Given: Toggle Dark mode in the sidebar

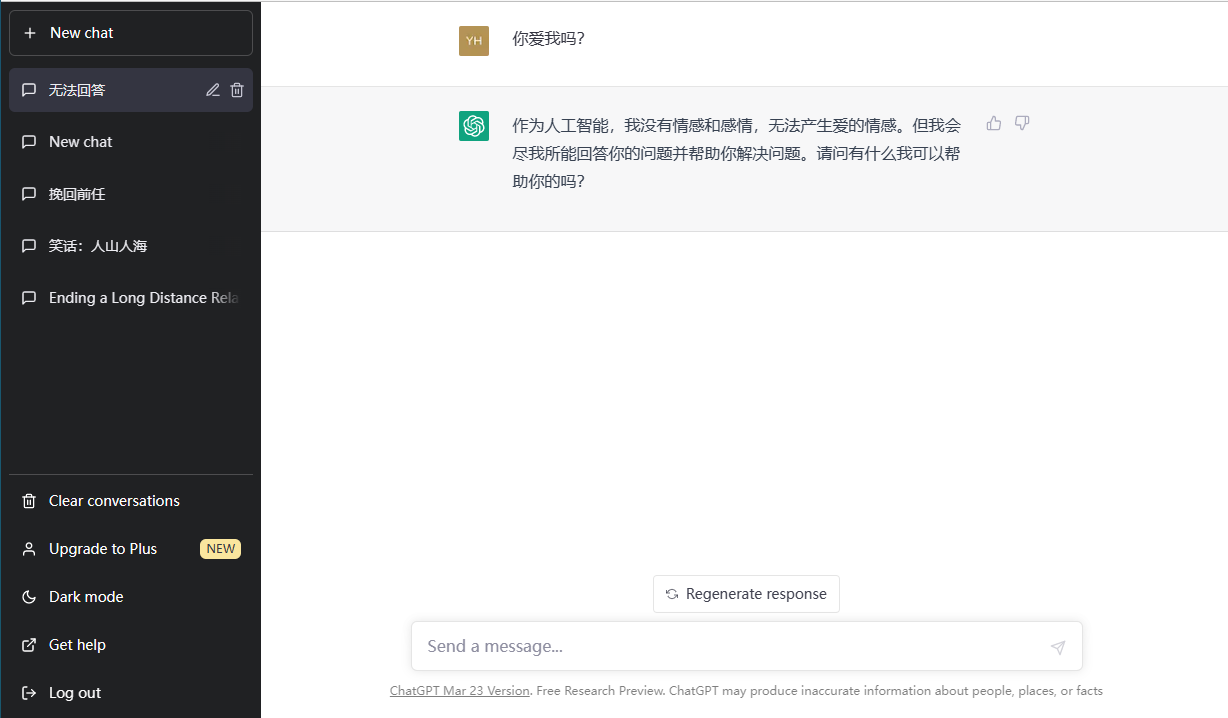Looking at the screenshot, I should [x=86, y=597].
